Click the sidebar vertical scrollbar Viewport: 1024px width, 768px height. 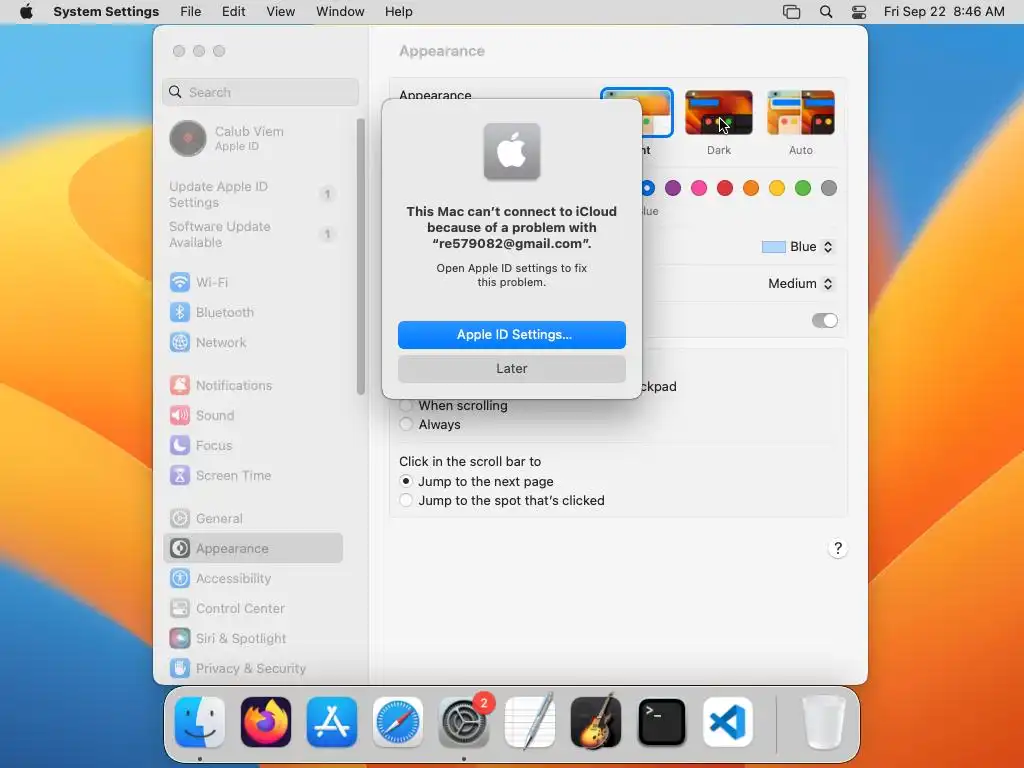pos(360,256)
